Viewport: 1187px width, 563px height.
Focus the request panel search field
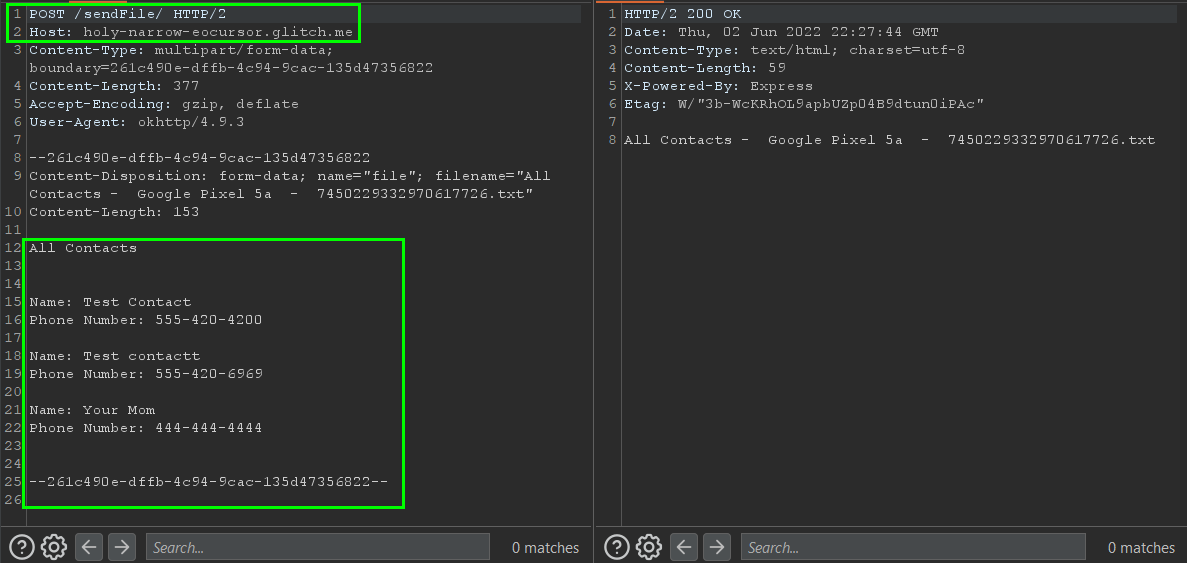pyautogui.click(x=318, y=547)
